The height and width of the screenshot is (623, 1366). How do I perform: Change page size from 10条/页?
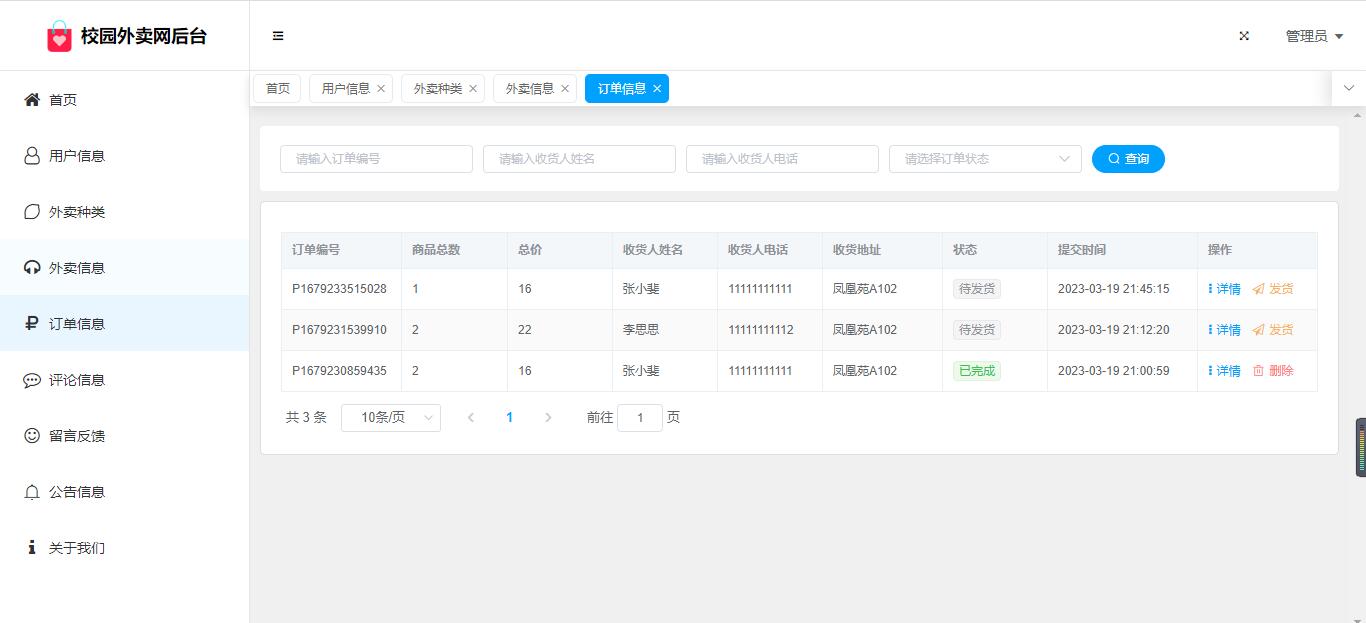(390, 418)
